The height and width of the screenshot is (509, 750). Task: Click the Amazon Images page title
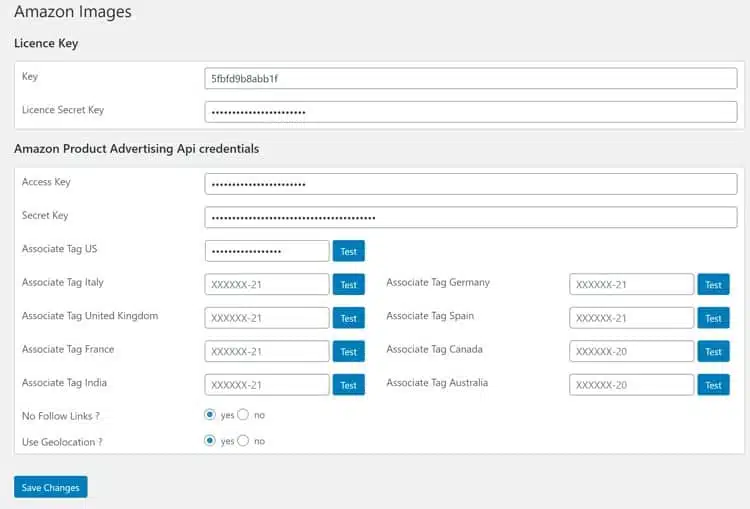click(73, 11)
